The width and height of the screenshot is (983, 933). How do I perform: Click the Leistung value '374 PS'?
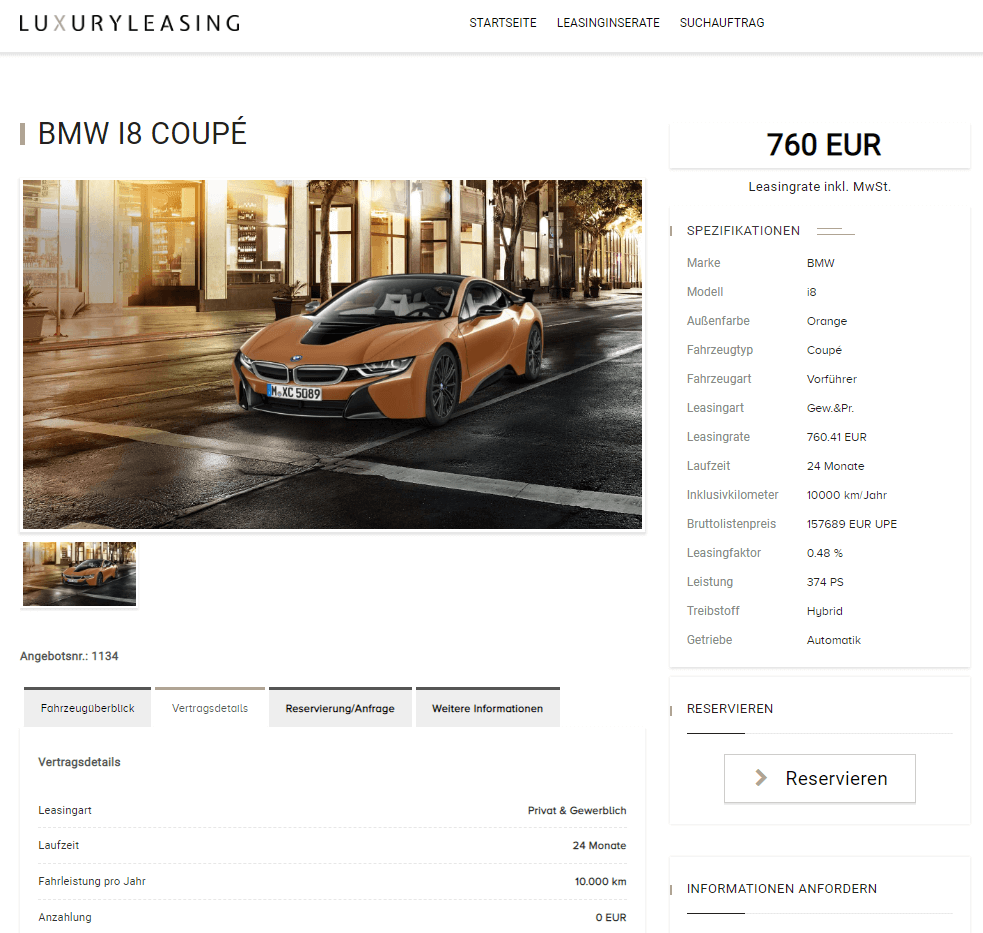825,582
